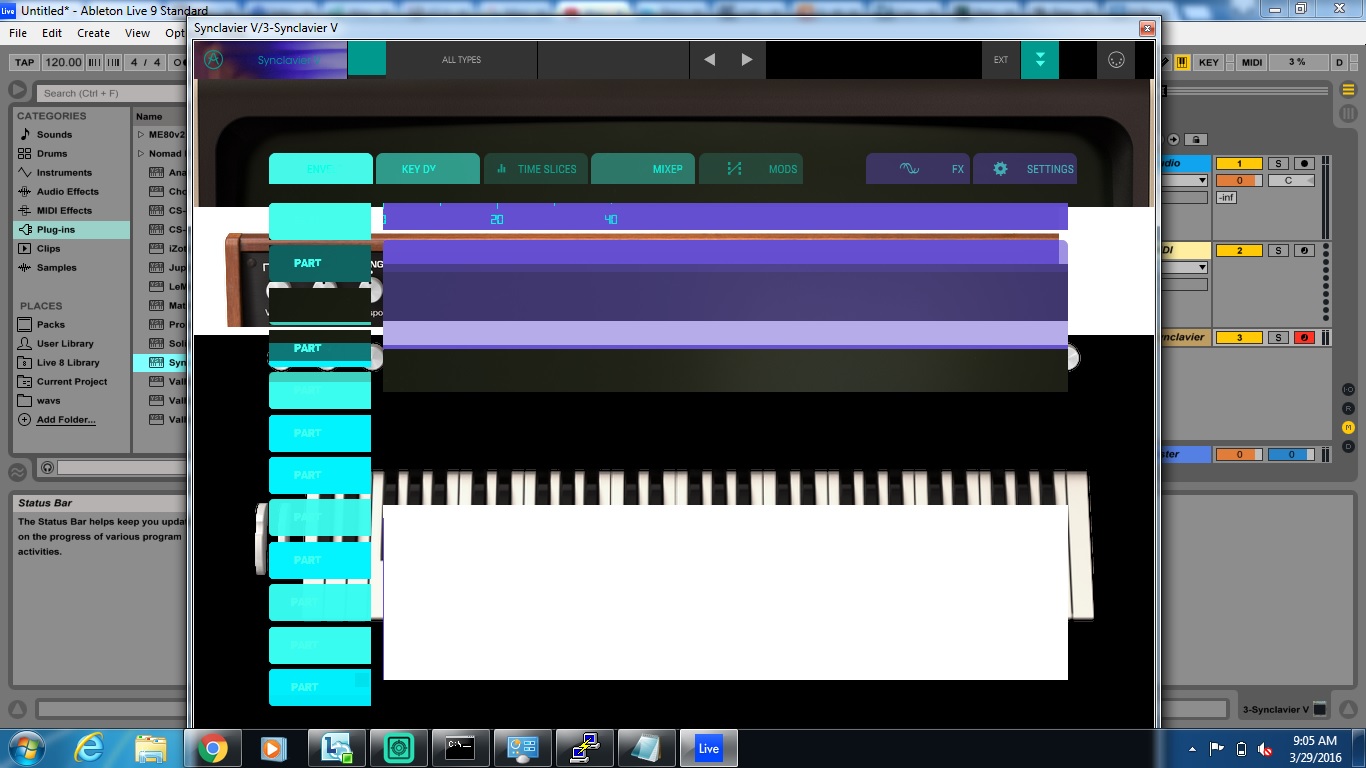Open Google Chrome from the taskbar
Image resolution: width=1366 pixels, height=768 pixels.
(211, 748)
